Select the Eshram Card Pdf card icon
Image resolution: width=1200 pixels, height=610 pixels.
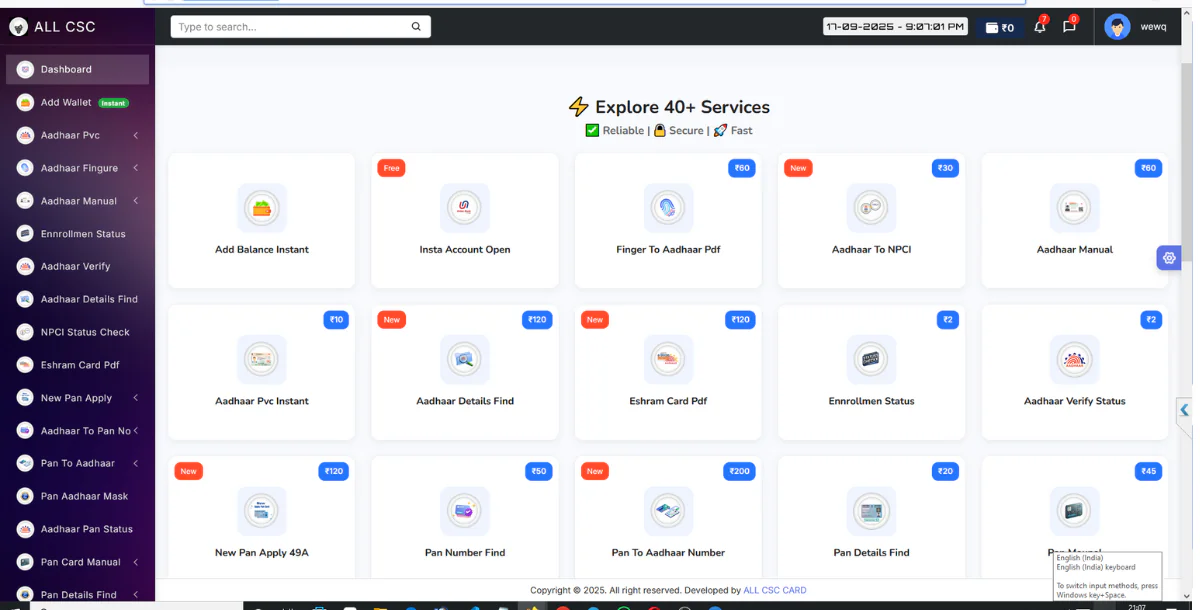[x=668, y=360]
